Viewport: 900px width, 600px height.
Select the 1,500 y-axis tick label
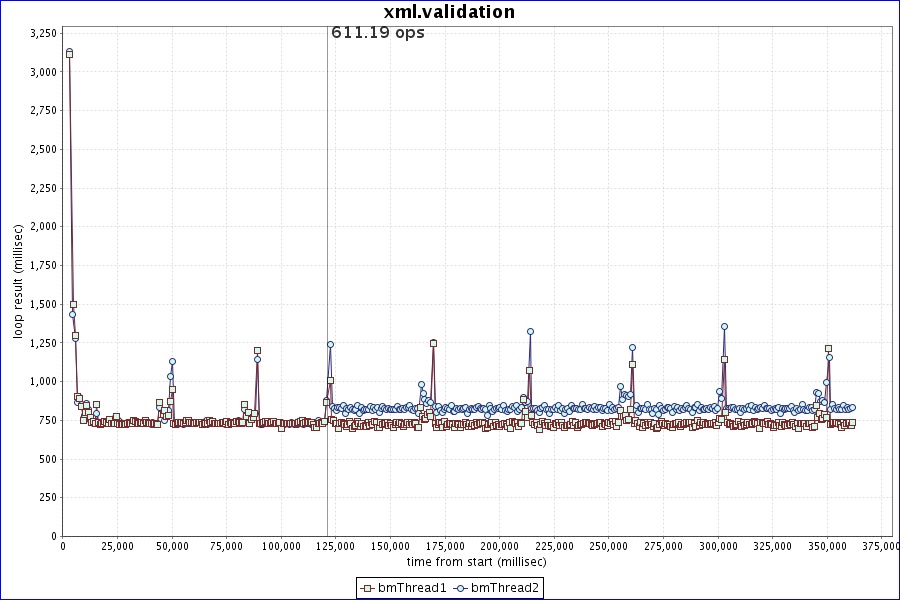(x=41, y=304)
